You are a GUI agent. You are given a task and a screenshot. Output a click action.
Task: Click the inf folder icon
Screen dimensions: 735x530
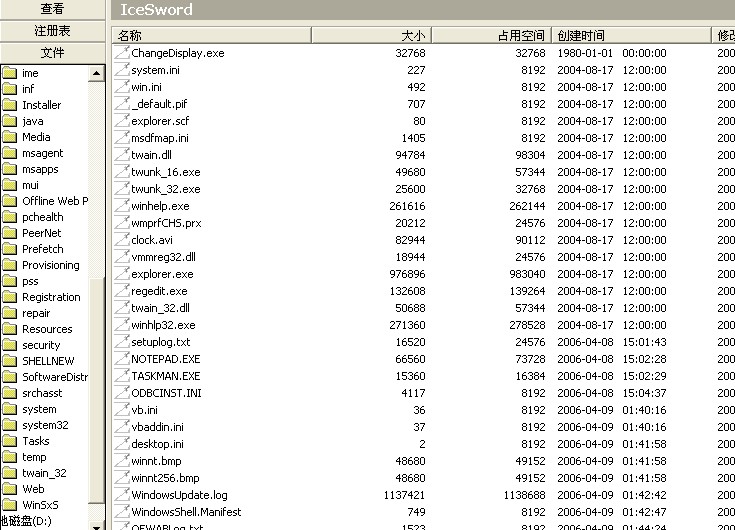pyautogui.click(x=9, y=89)
